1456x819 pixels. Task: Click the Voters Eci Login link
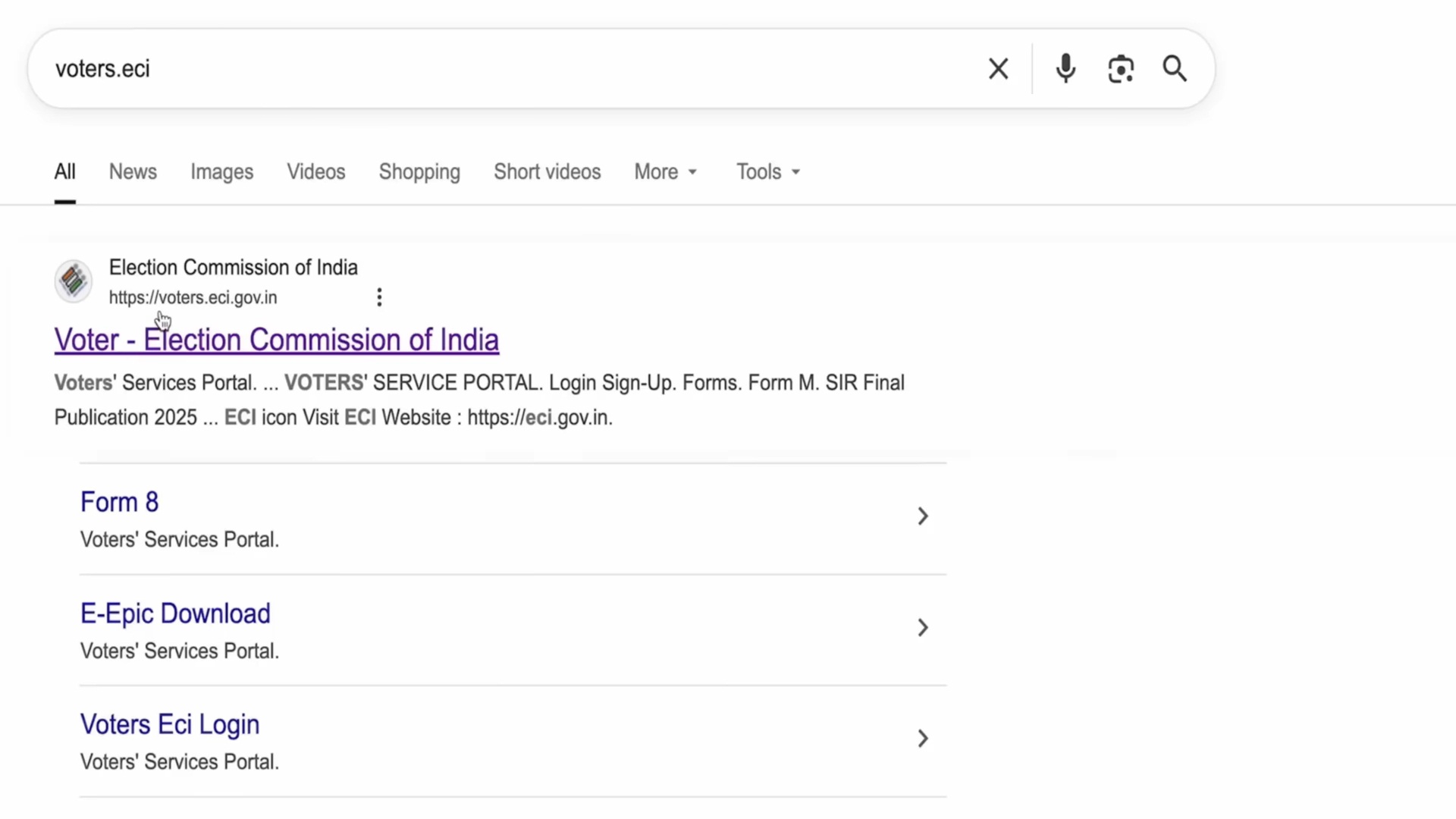170,724
